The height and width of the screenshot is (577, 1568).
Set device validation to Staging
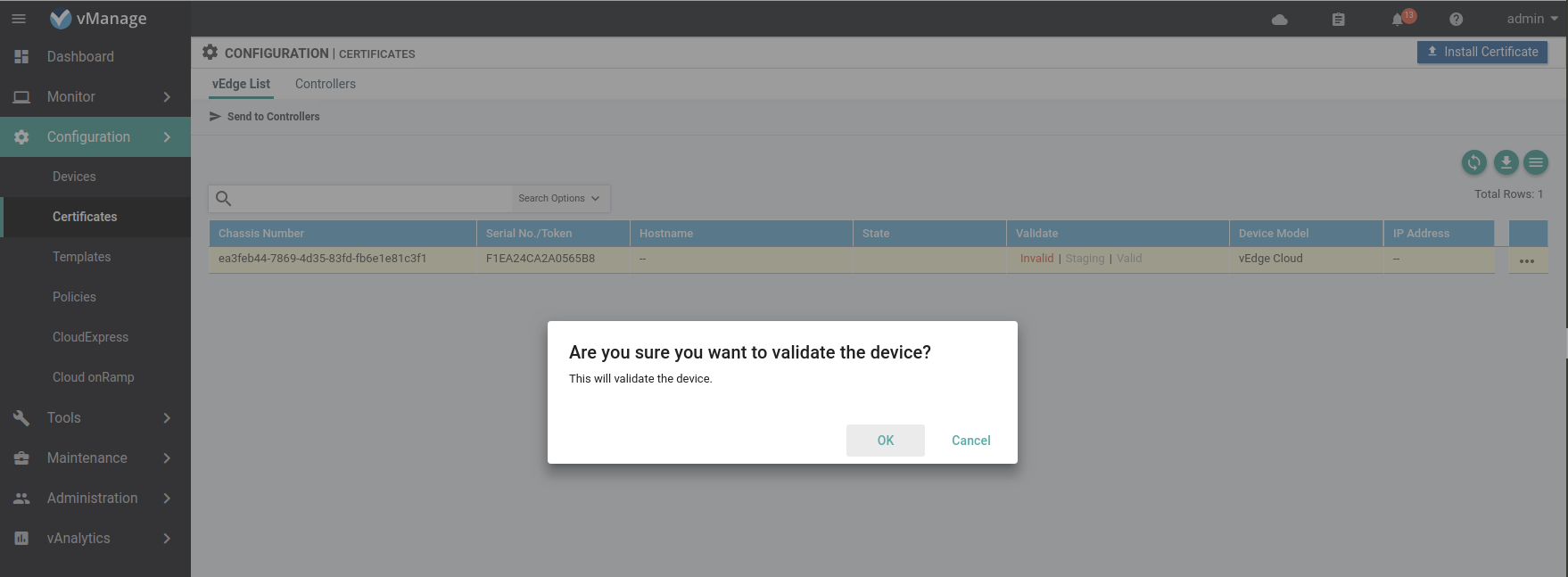tap(1085, 259)
